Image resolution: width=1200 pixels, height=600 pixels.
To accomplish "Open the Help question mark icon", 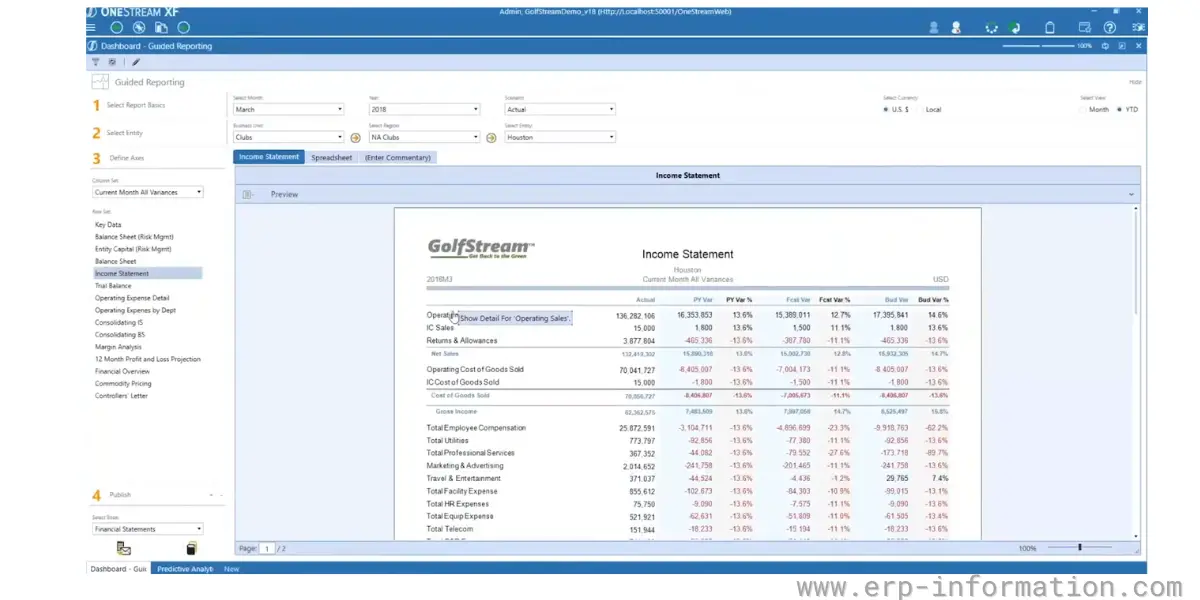I will (1110, 28).
